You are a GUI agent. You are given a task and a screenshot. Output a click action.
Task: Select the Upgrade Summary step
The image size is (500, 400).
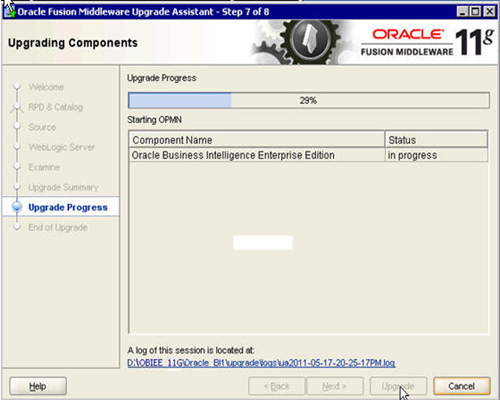63,187
